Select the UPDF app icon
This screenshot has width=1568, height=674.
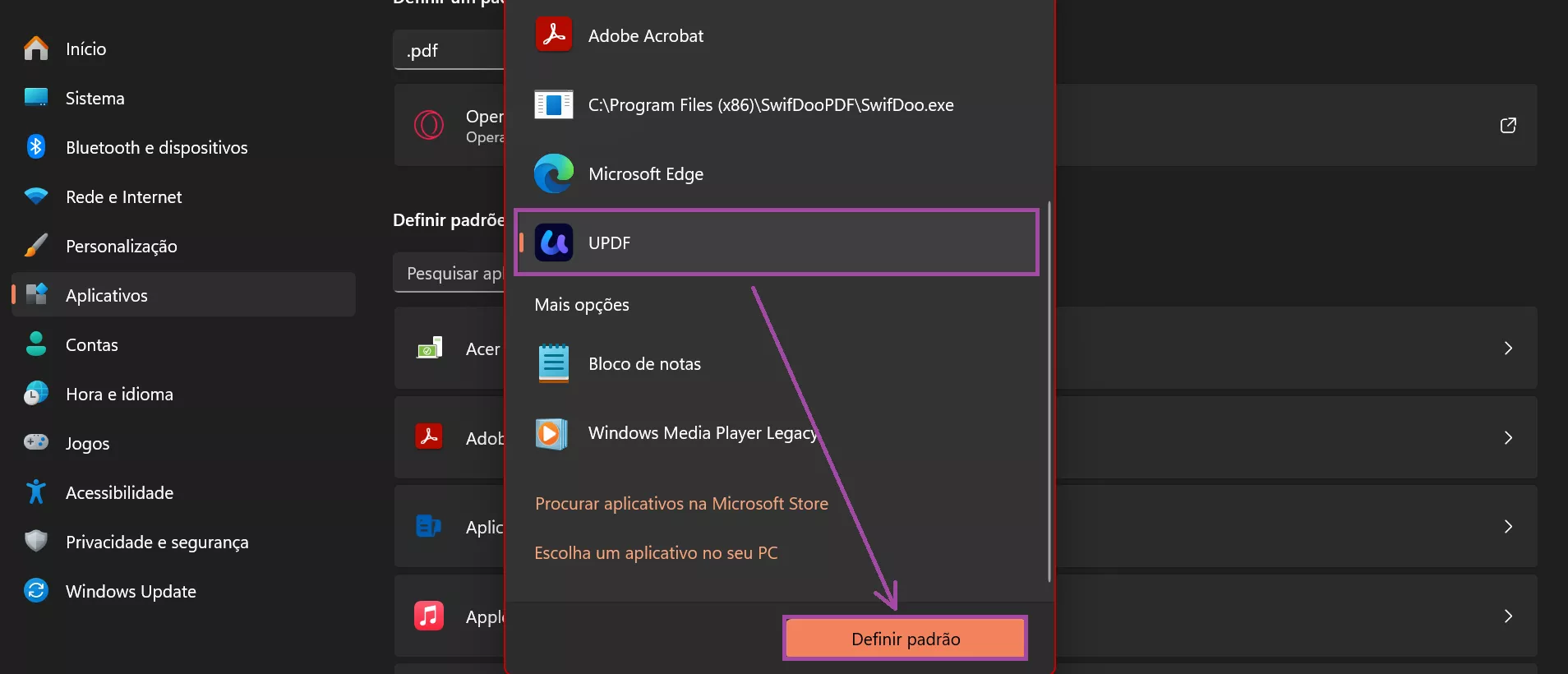click(554, 242)
